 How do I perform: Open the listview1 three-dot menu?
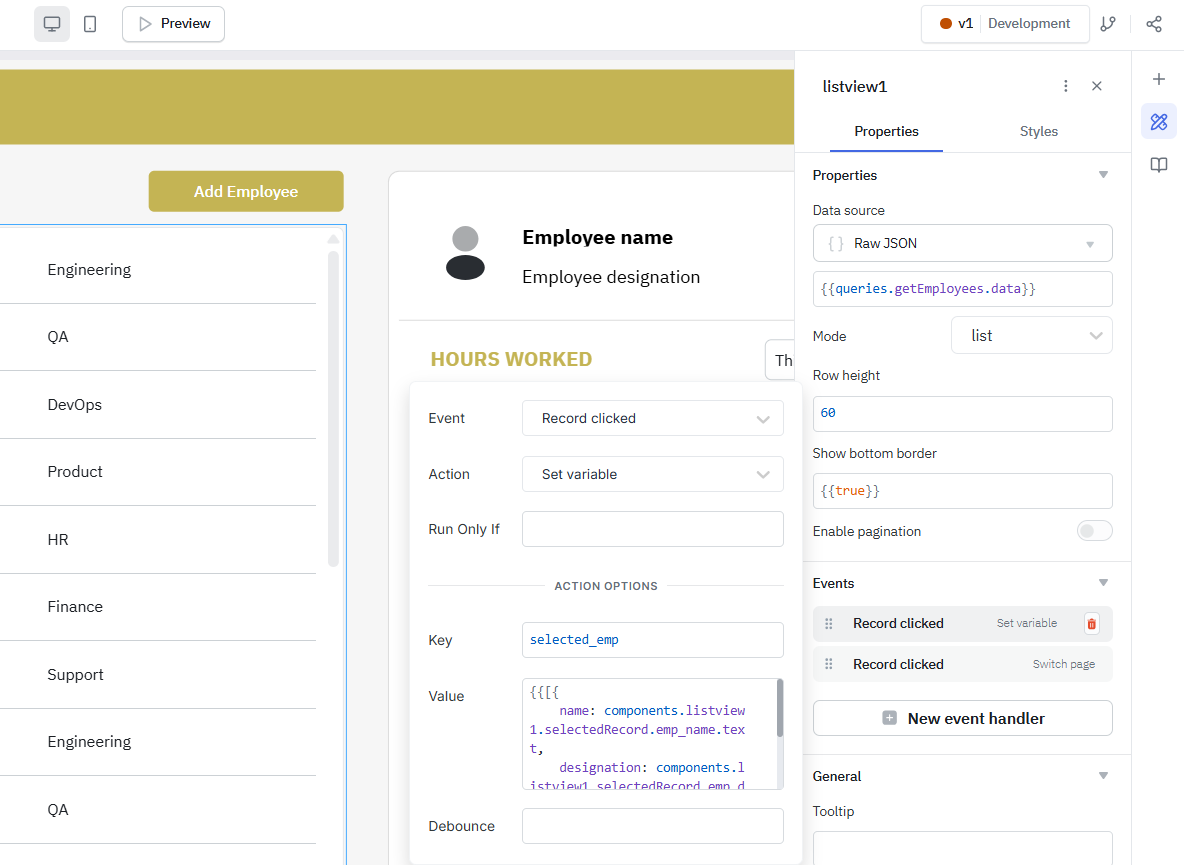coord(1065,86)
